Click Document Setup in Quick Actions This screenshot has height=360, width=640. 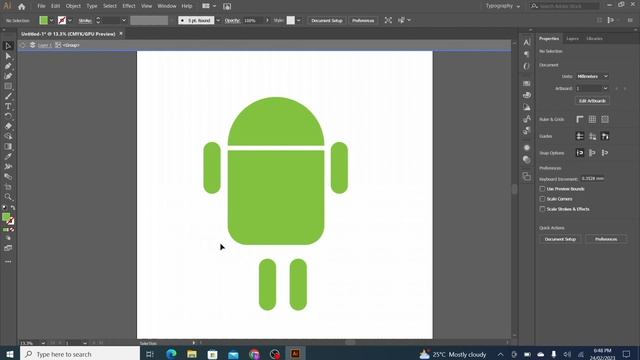[560, 239]
